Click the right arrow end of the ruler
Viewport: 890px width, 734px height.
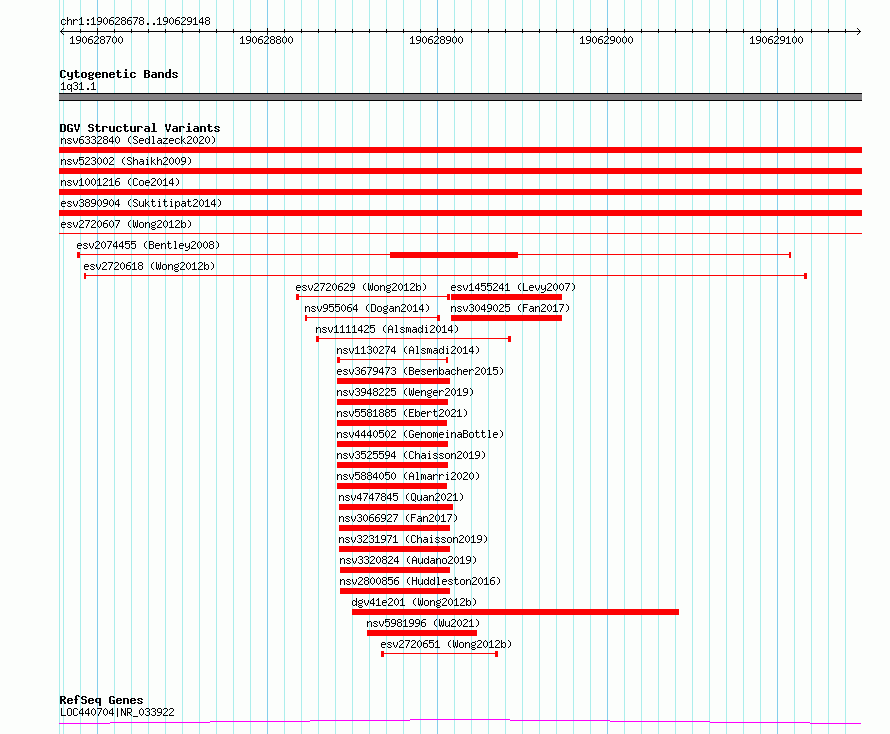859,32
